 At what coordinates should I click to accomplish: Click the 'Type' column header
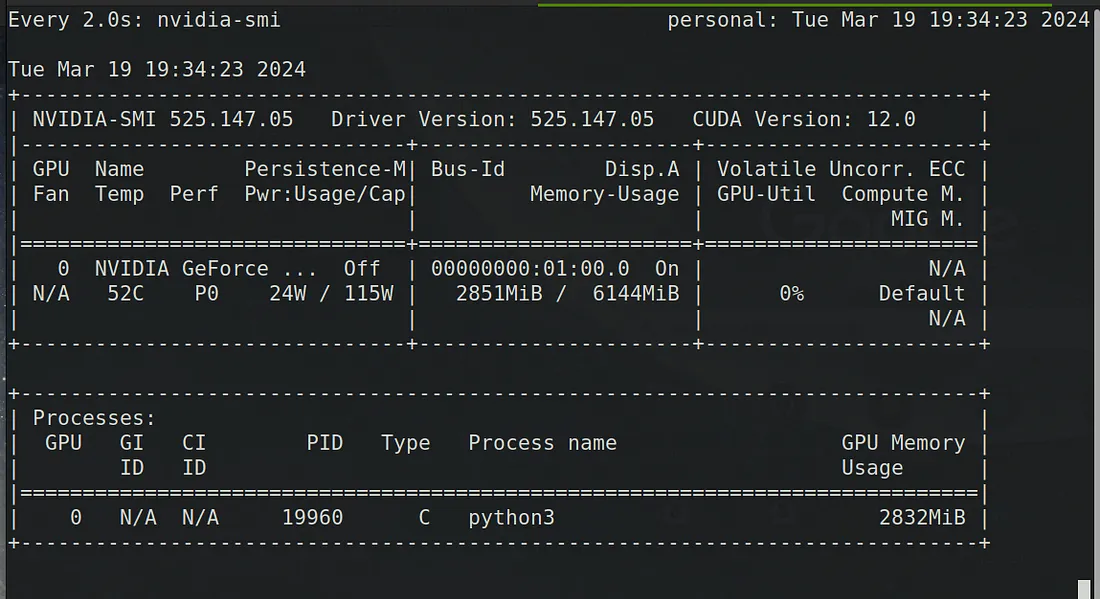pyautogui.click(x=405, y=443)
